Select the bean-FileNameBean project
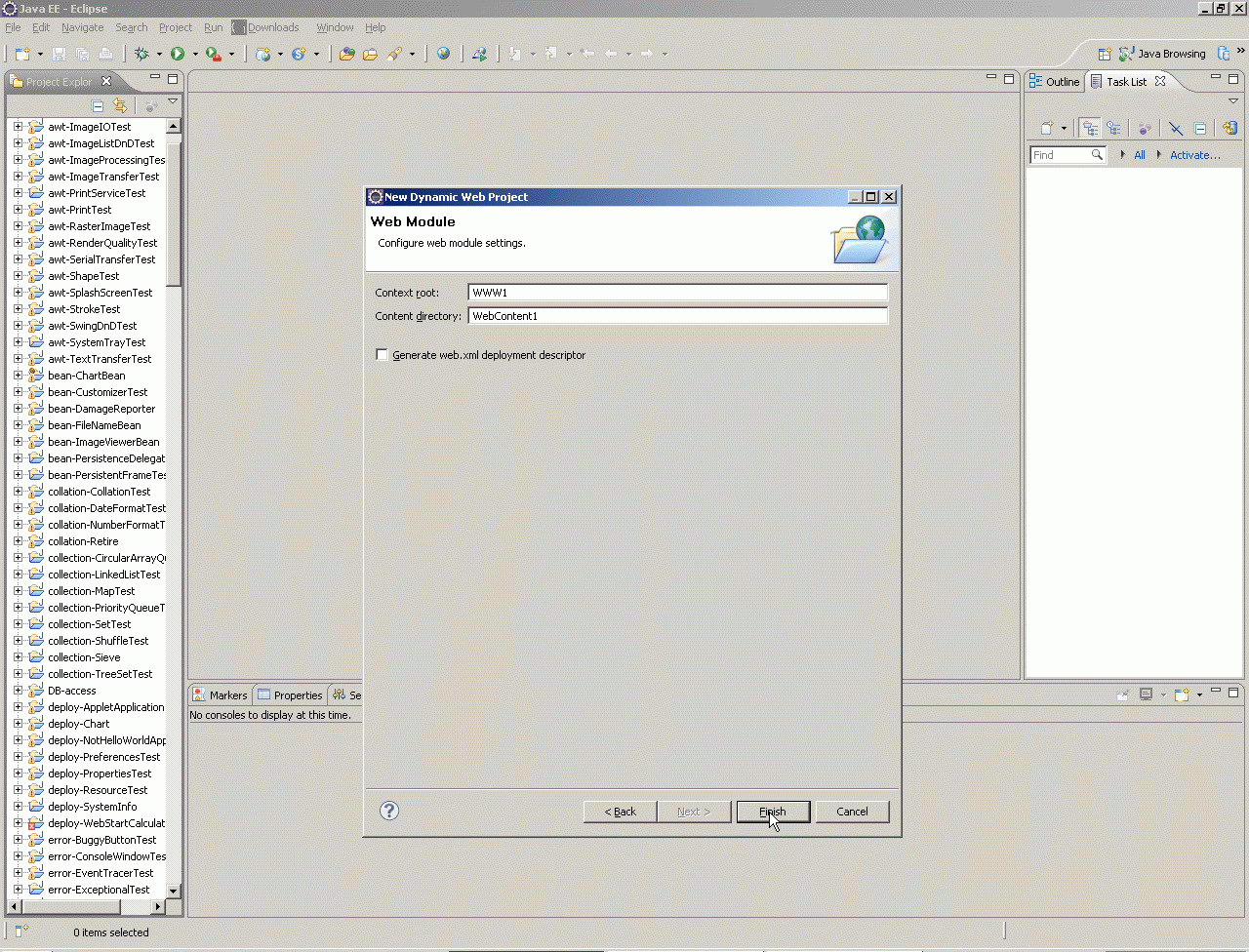The image size is (1249, 952). tap(95, 425)
